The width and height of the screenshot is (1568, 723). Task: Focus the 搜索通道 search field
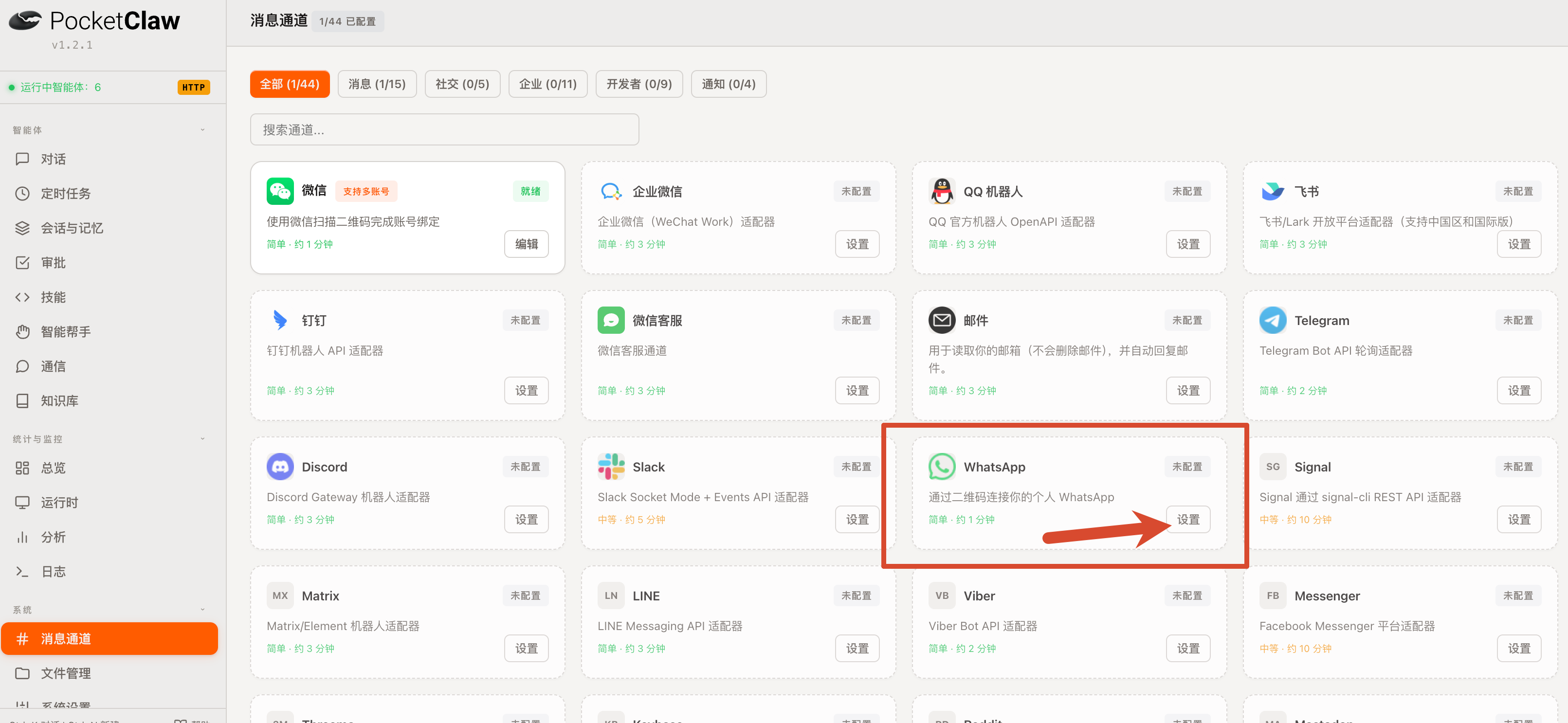click(x=444, y=129)
